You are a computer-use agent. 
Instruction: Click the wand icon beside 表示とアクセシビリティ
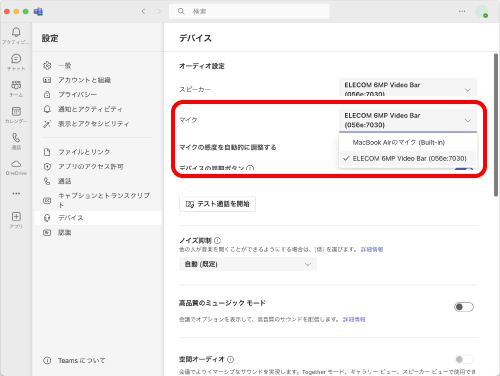[x=47, y=124]
